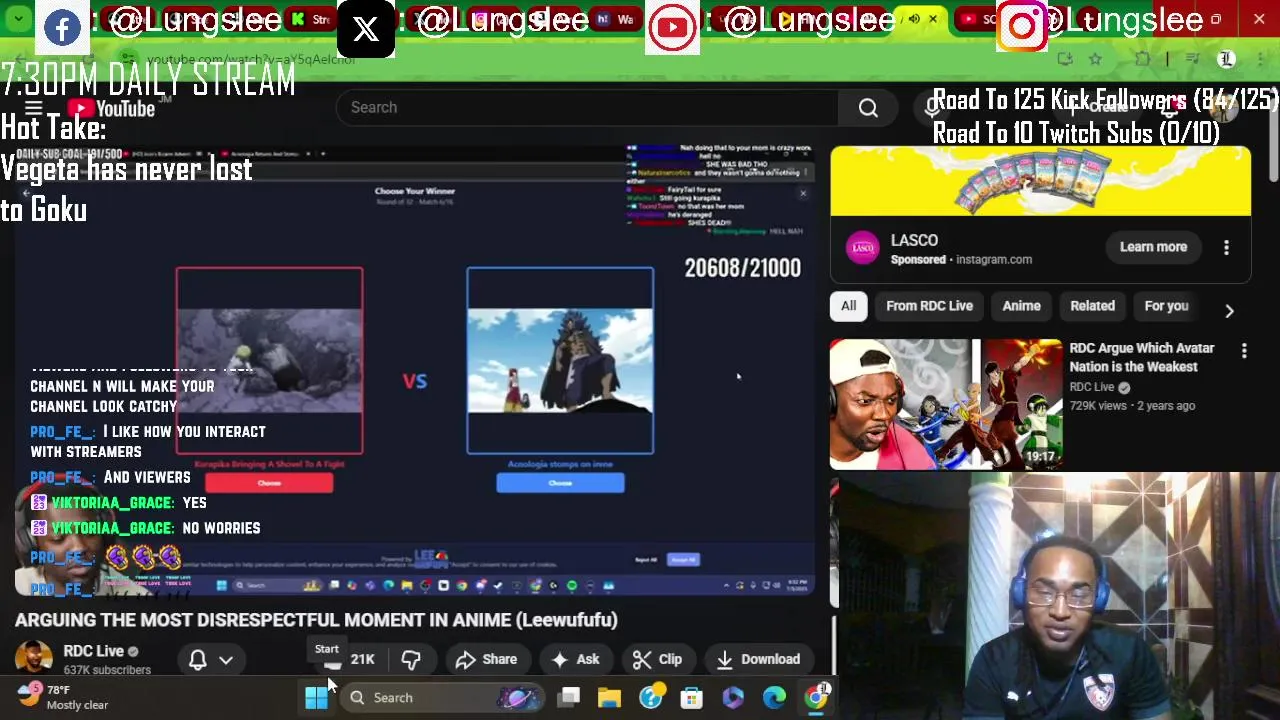Open Microsoft Store from taskbar
The height and width of the screenshot is (720, 1280).
tap(692, 697)
